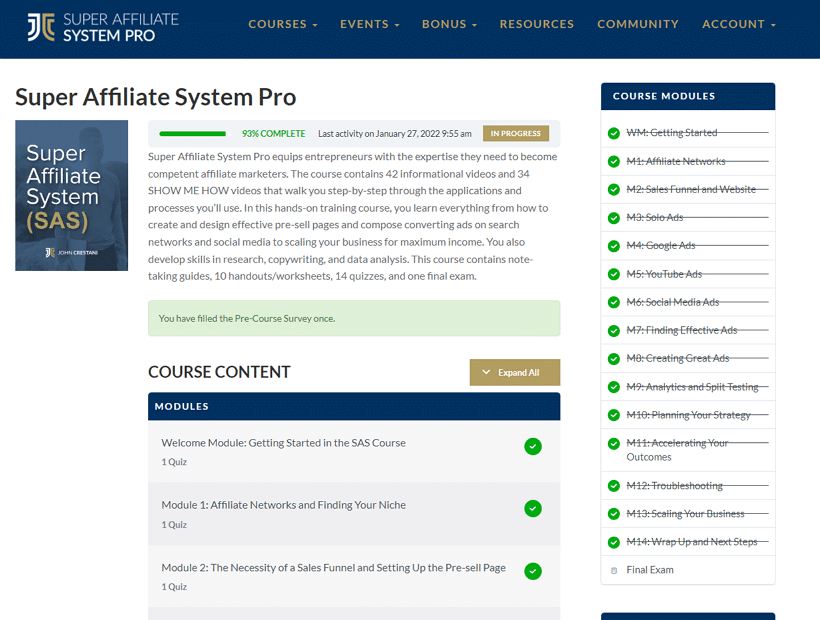Click the checkmark beside M3: Solo Ads

pyautogui.click(x=614, y=217)
